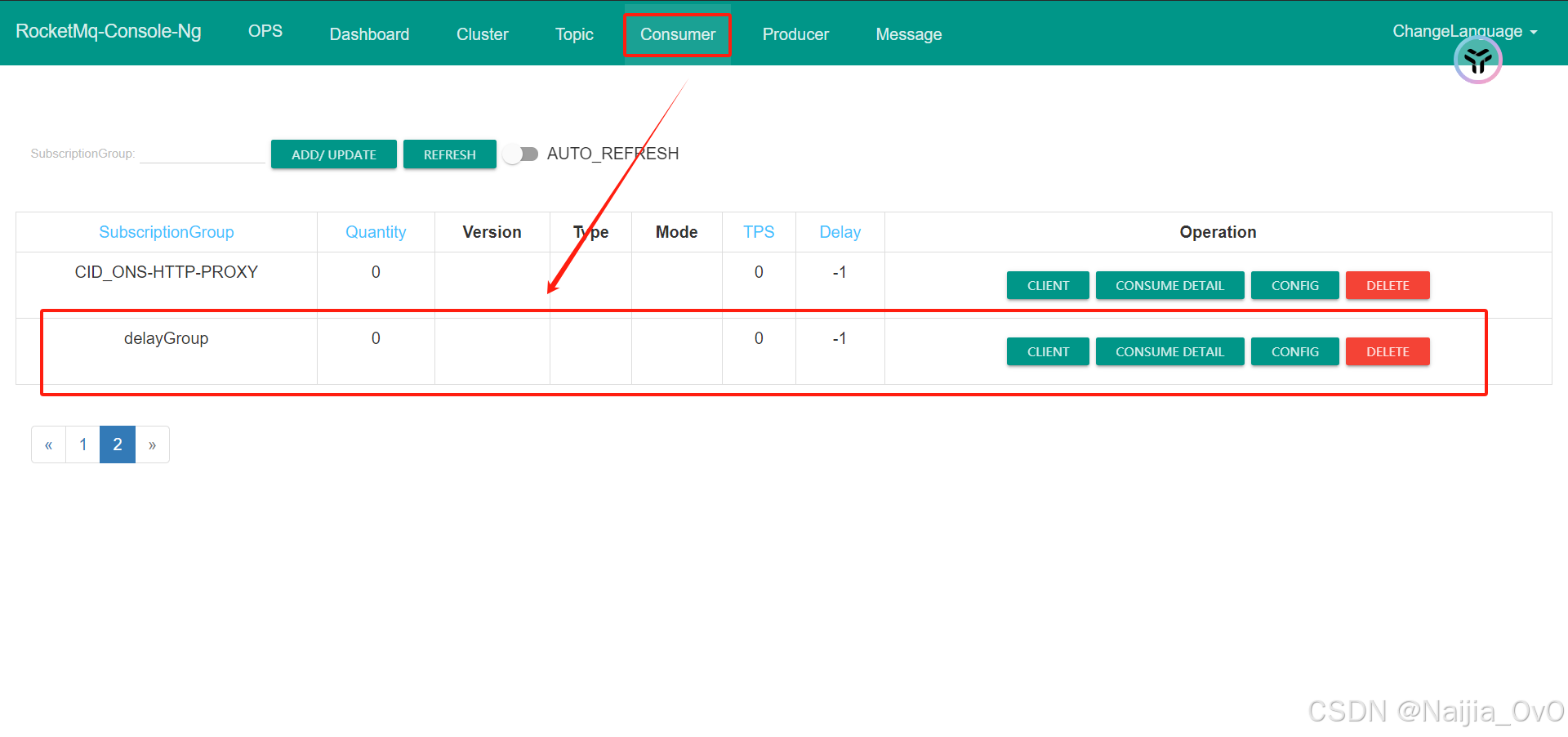Open the OPS menu item
Screen dimensions: 1568x737
(265, 31)
